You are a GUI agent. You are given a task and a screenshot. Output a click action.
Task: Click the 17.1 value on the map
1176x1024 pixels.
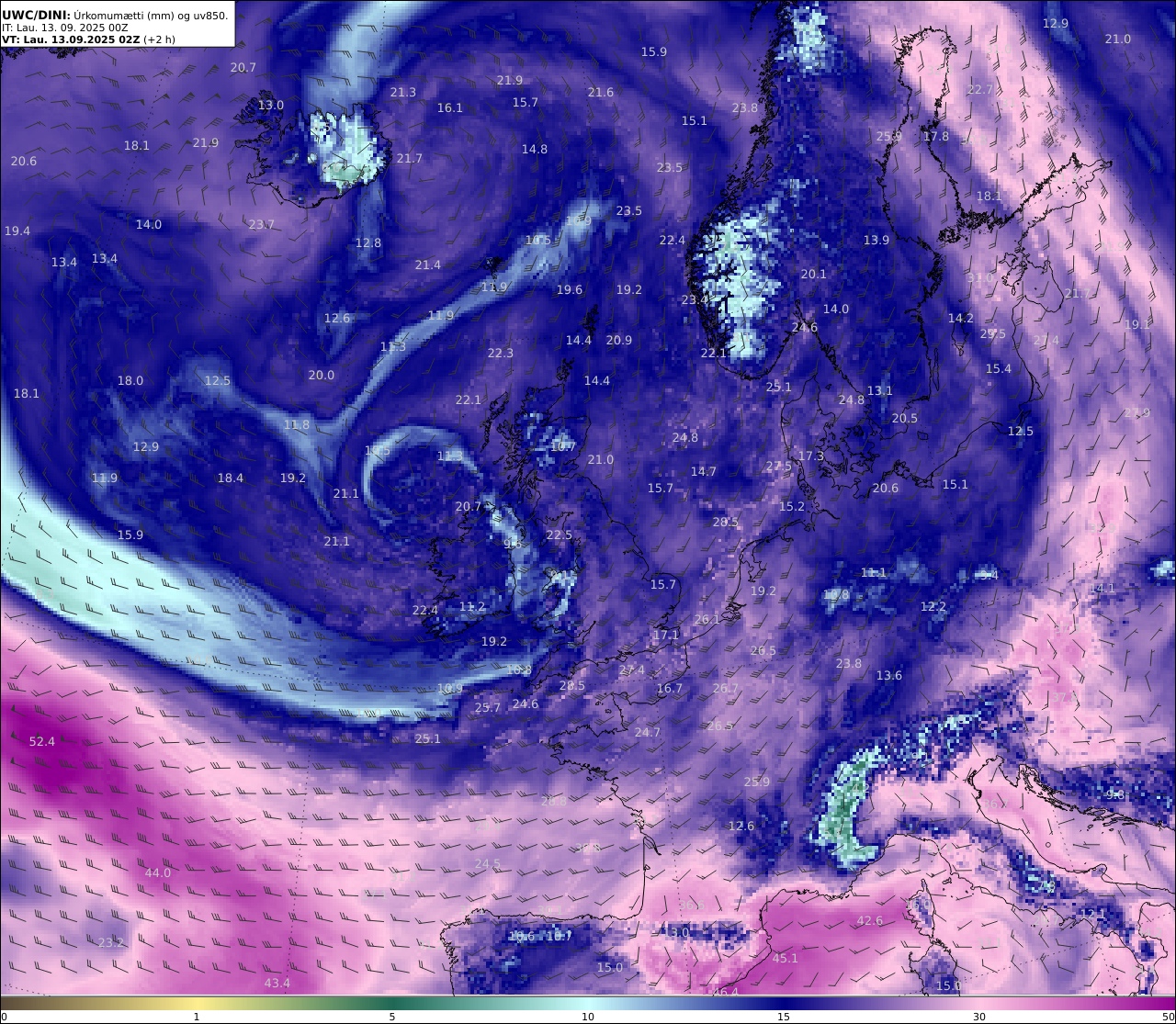click(665, 635)
